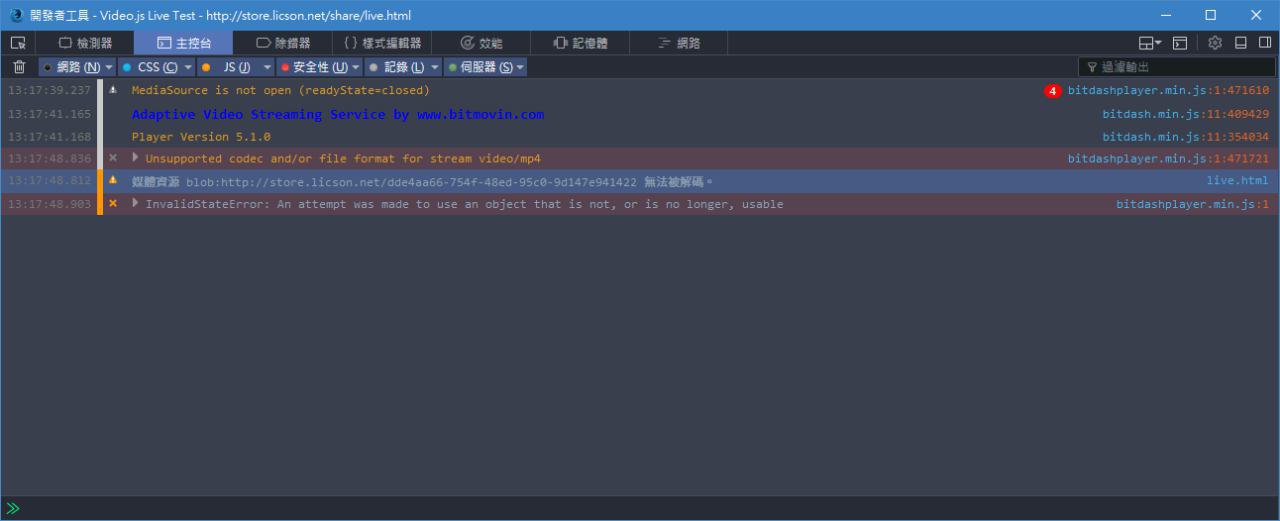1280x521 pixels.
Task: Dock developer tools to bottom
Action: coord(1241,43)
